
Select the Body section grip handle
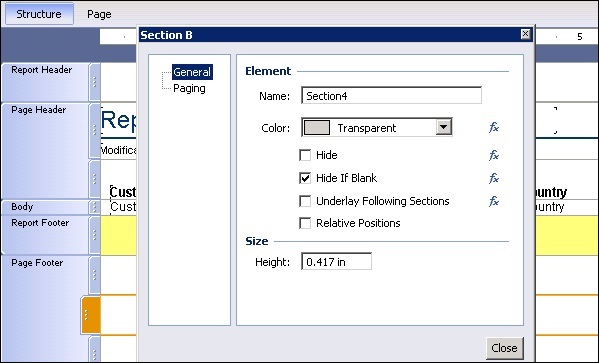point(94,207)
